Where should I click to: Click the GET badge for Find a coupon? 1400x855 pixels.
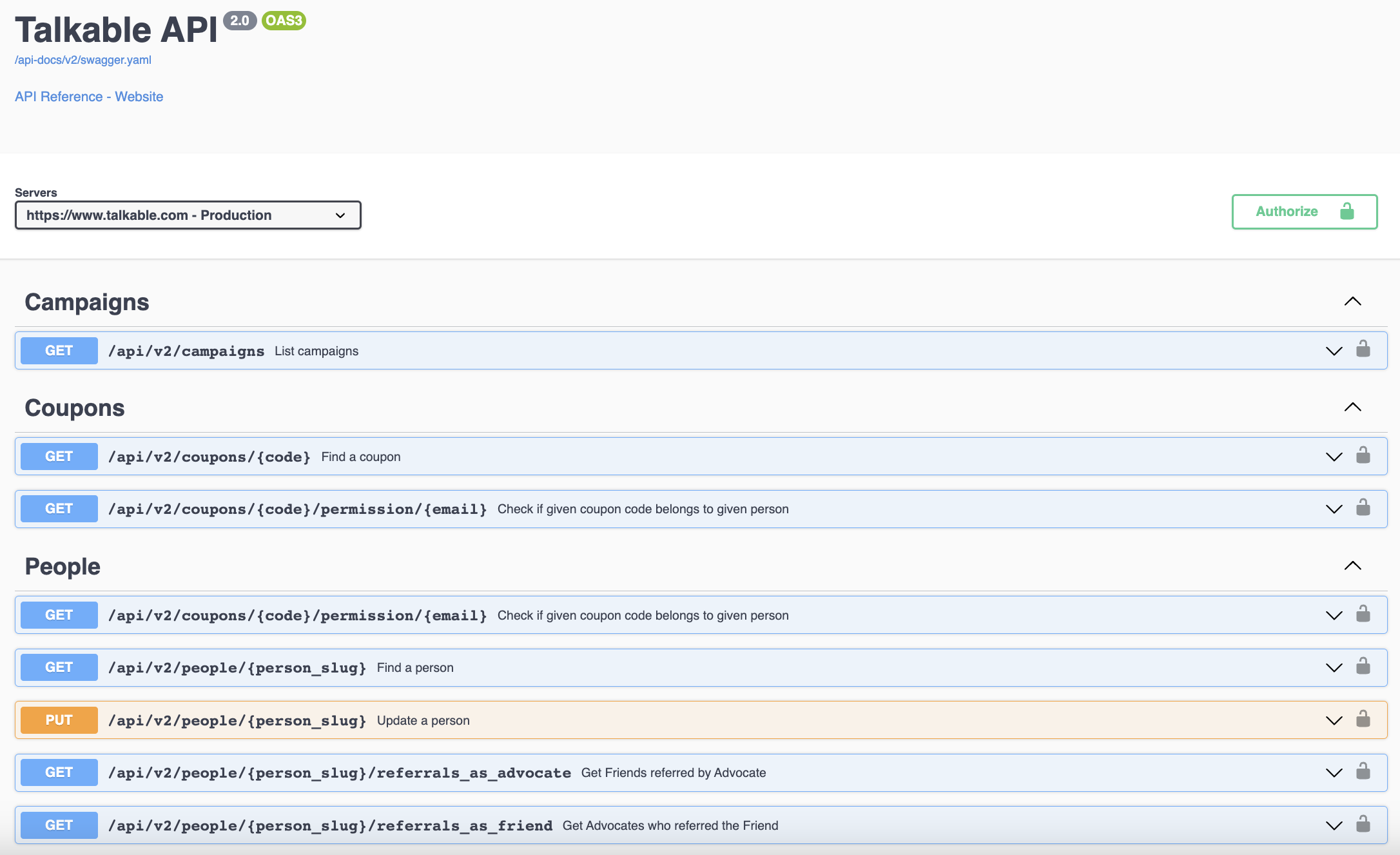(x=59, y=457)
